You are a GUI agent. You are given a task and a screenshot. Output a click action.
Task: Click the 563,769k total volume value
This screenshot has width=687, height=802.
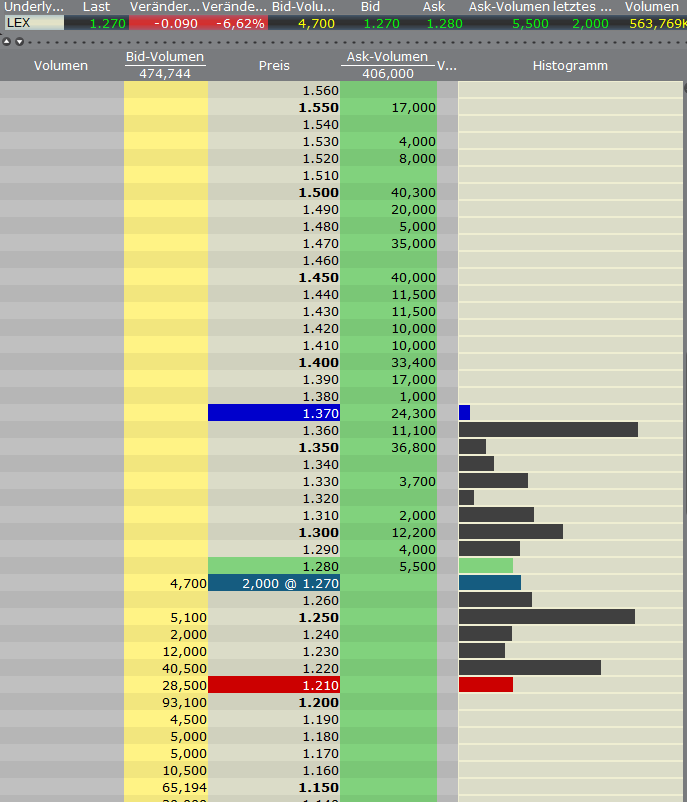[x=657, y=23]
